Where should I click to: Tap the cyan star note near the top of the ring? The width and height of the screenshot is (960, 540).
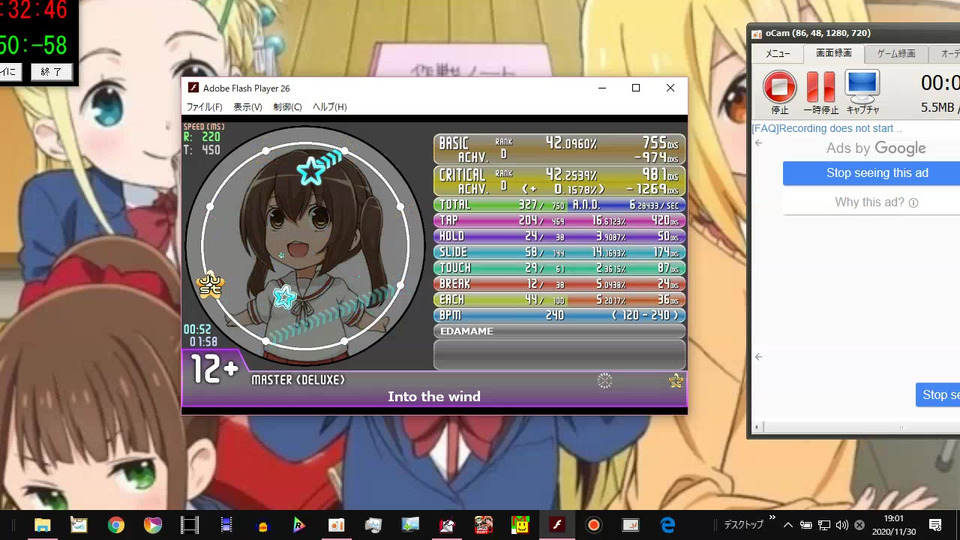tap(311, 171)
